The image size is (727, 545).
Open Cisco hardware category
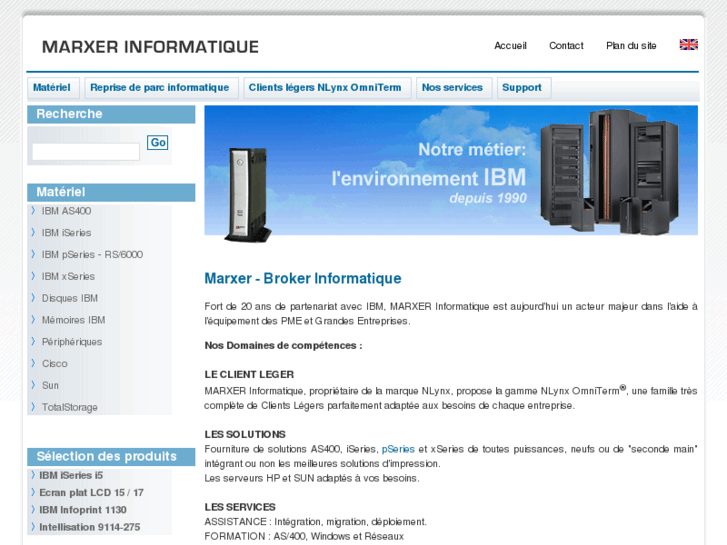55,364
